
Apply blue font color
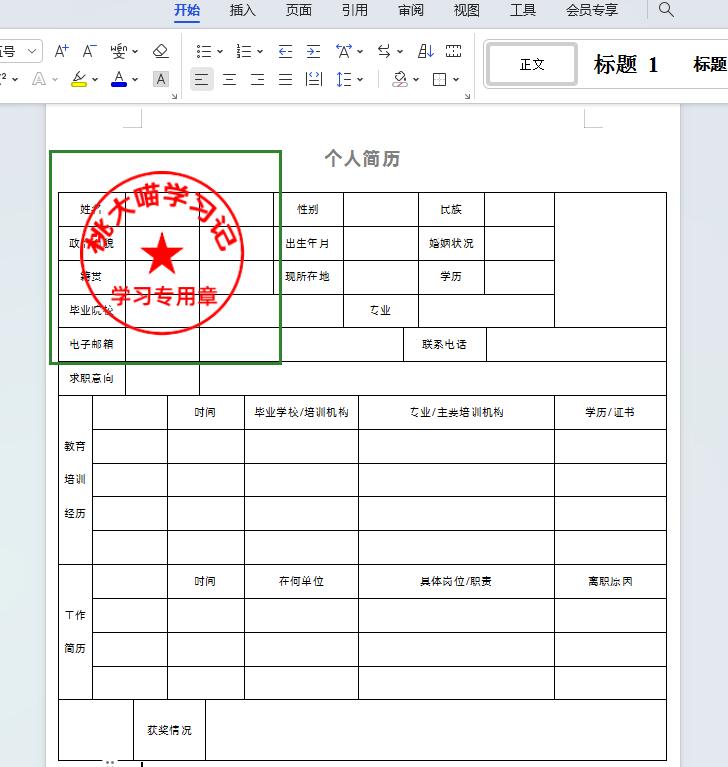point(119,79)
